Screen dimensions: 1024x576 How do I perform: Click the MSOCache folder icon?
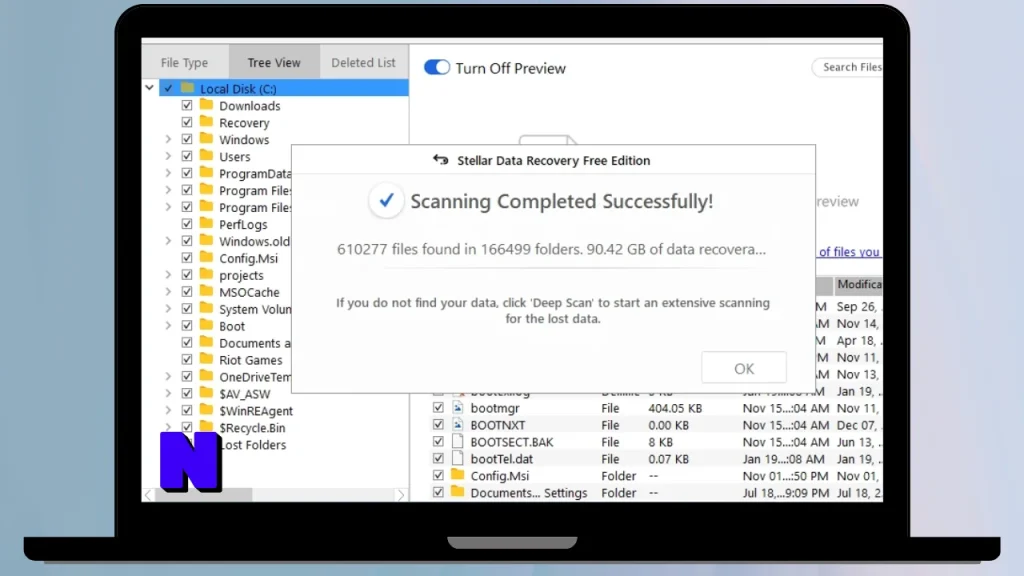[x=206, y=291]
